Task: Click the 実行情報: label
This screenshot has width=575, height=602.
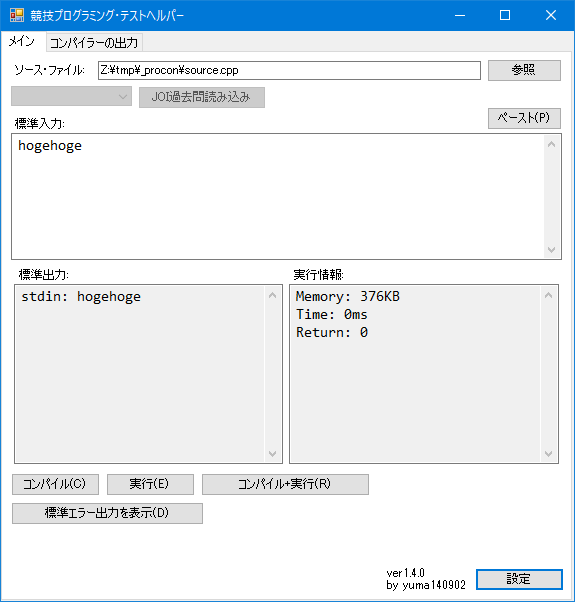Action: tap(319, 275)
